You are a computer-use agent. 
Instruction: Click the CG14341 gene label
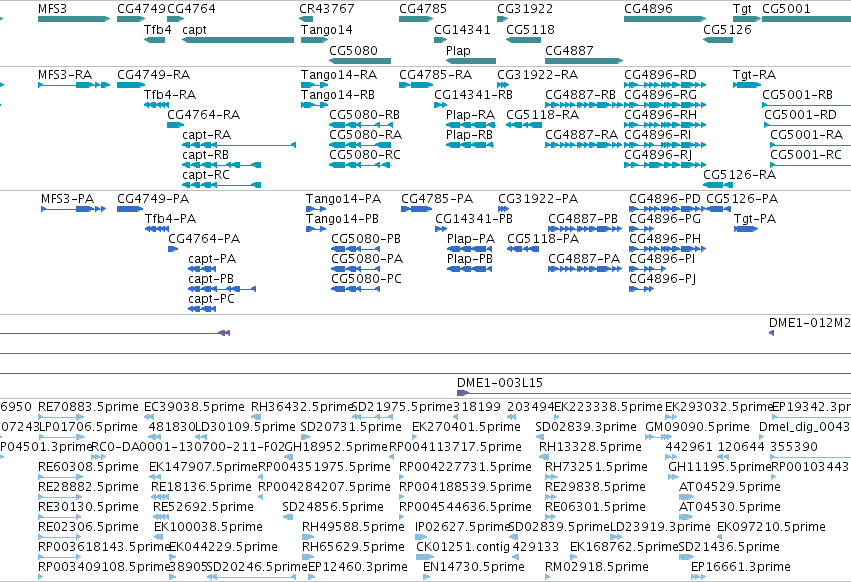462,29
